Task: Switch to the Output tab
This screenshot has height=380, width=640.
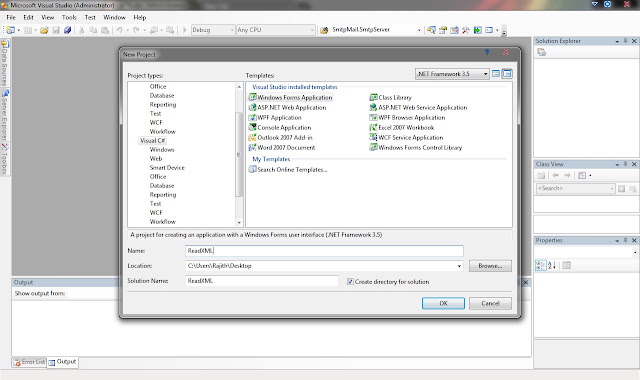Action: [x=62, y=362]
